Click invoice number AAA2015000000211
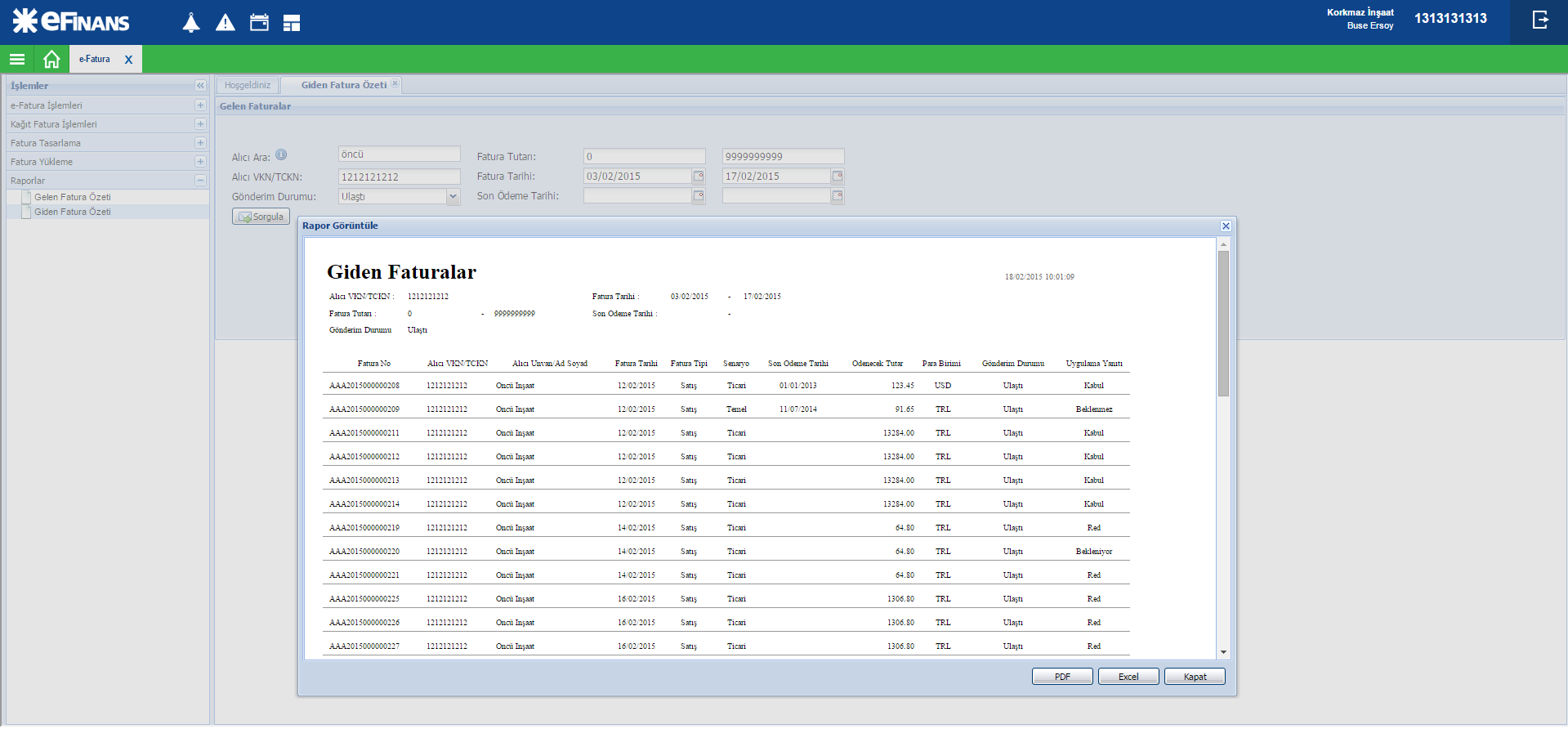 click(364, 433)
